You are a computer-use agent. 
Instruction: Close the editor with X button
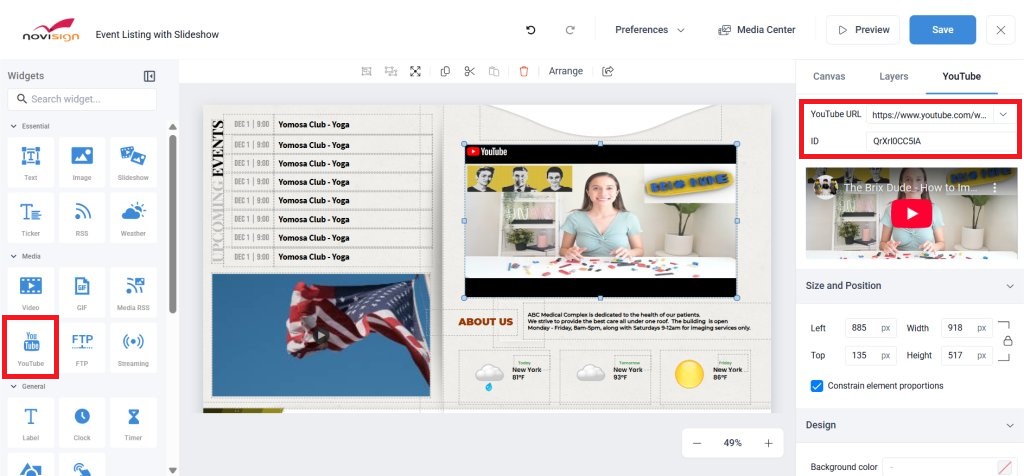click(1000, 30)
